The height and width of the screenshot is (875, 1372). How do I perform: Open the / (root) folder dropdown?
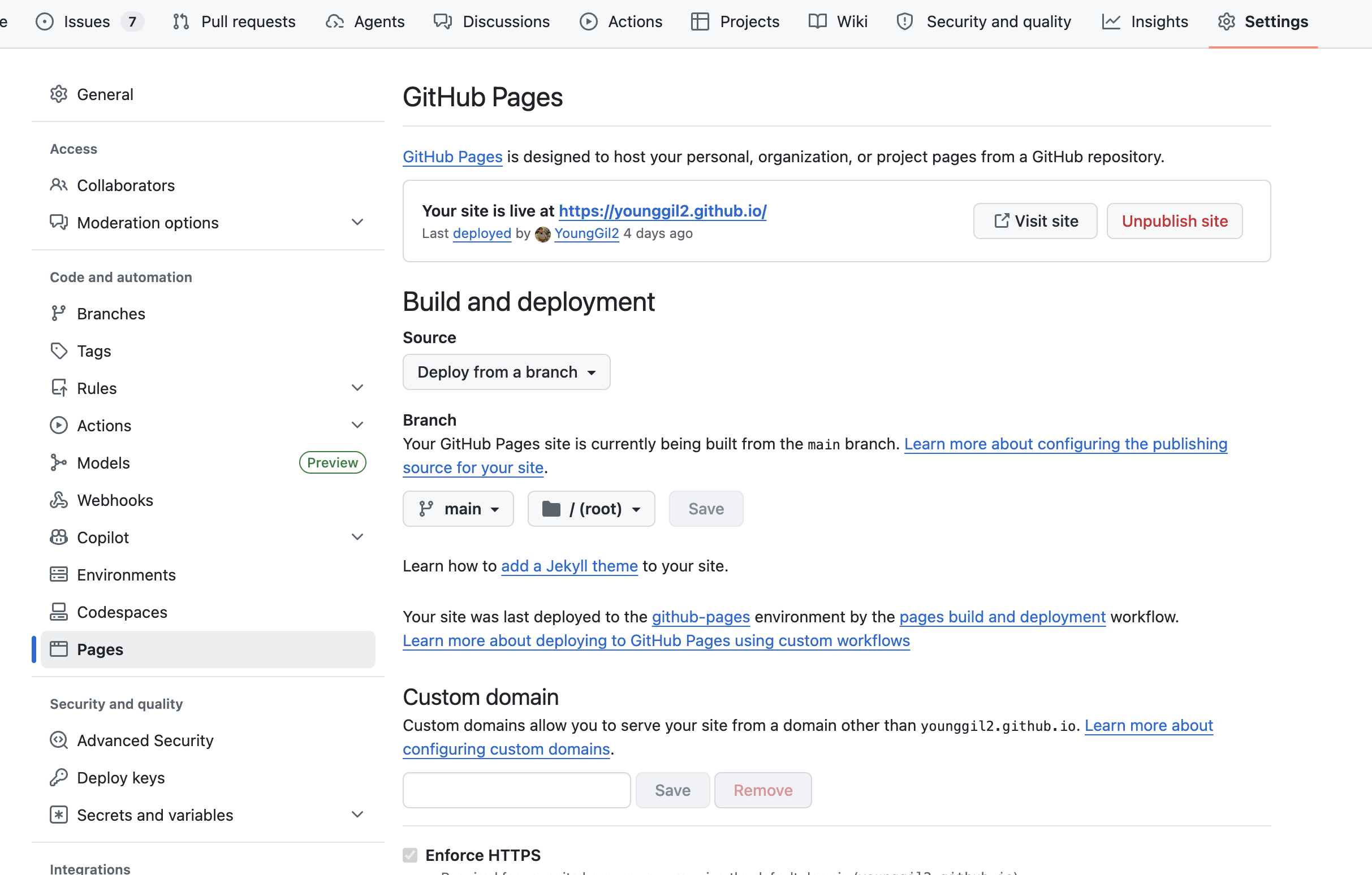pos(592,508)
